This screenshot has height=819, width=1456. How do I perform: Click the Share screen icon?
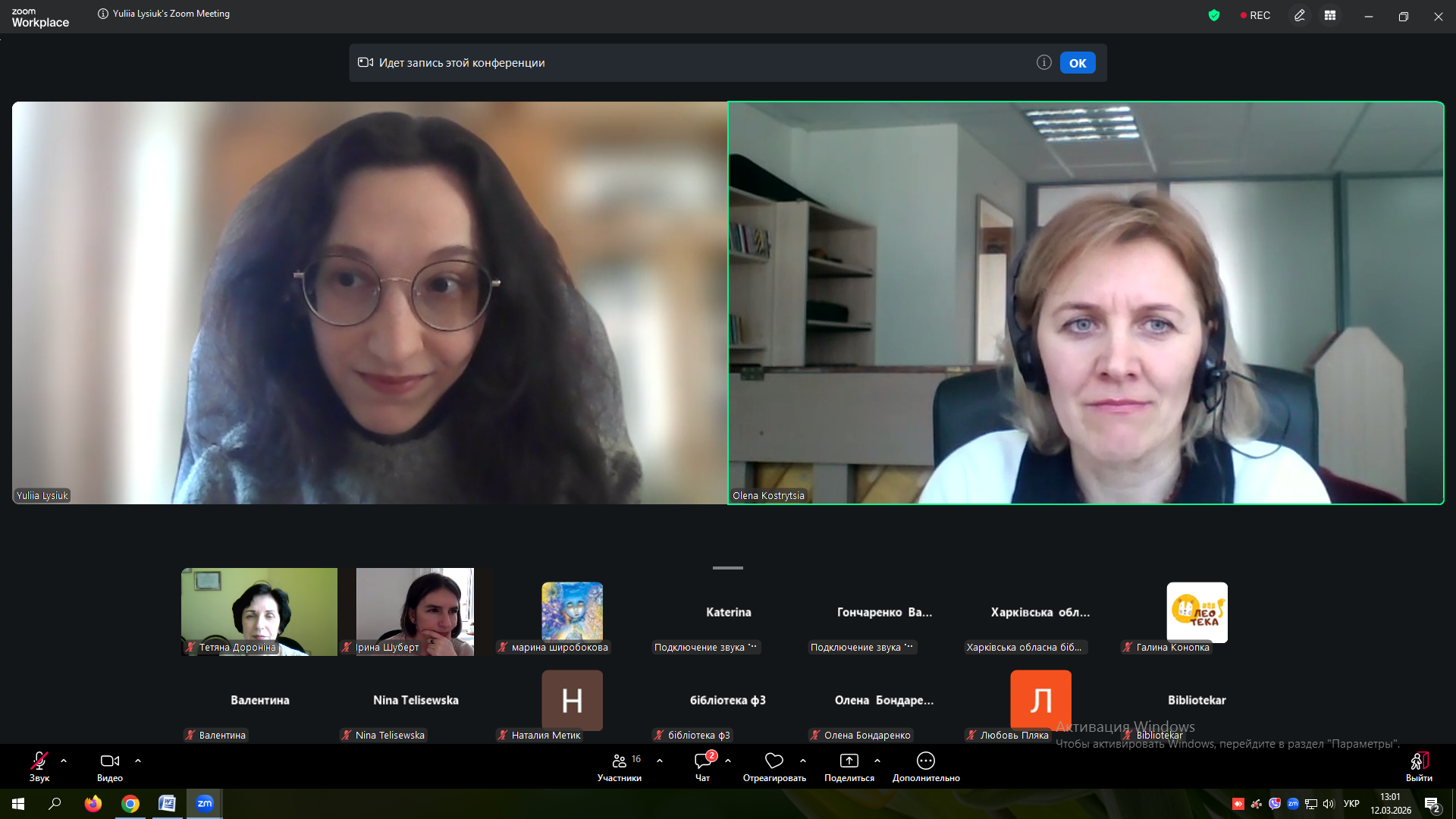[x=849, y=761]
